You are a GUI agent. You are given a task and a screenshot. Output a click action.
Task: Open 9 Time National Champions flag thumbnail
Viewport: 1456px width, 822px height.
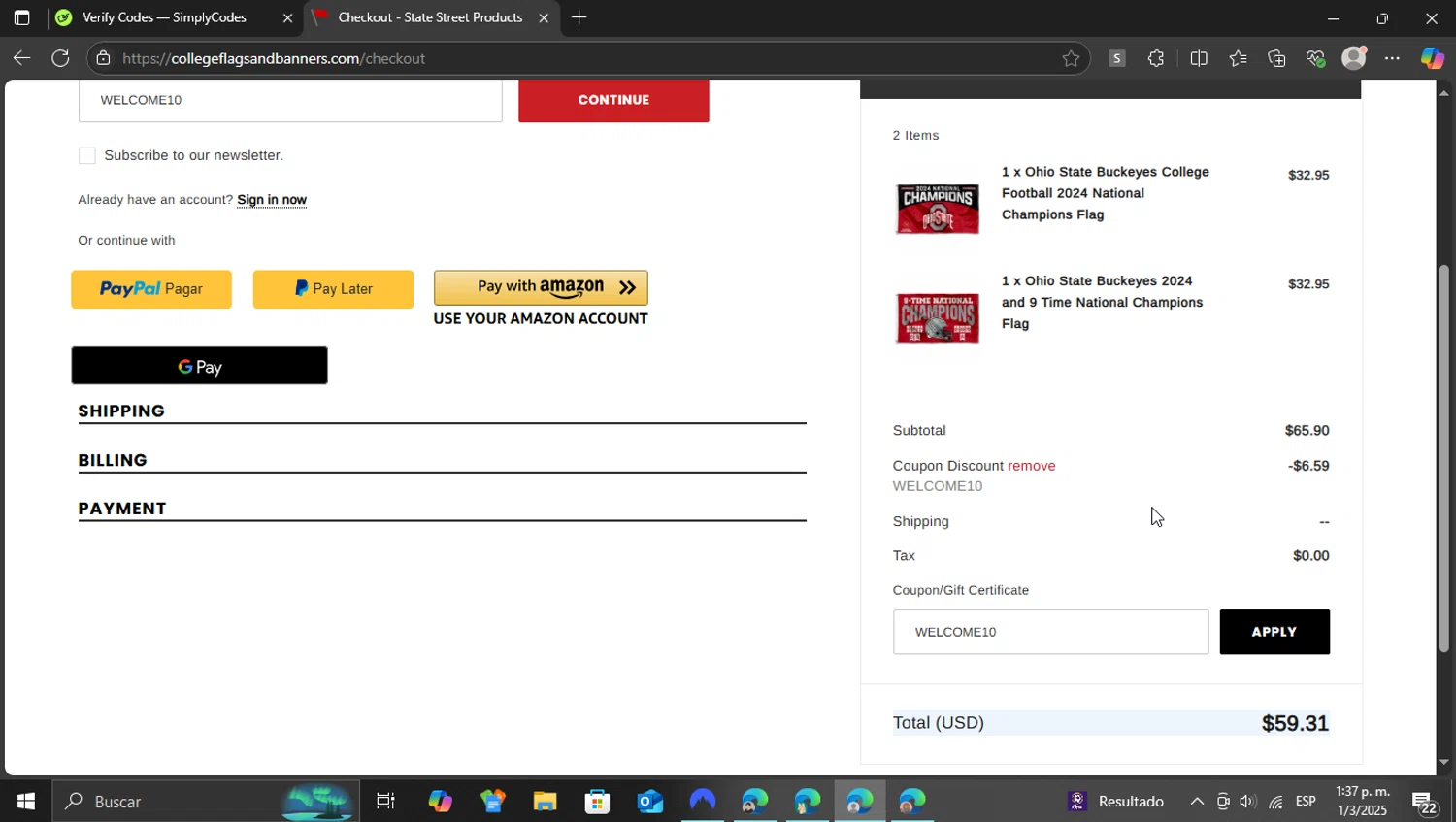(938, 318)
